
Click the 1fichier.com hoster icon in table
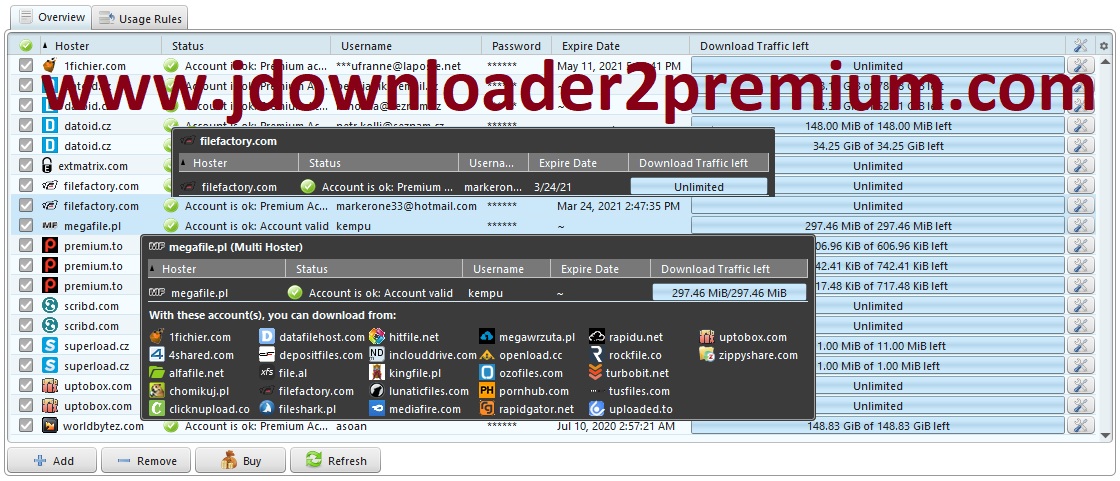49,66
